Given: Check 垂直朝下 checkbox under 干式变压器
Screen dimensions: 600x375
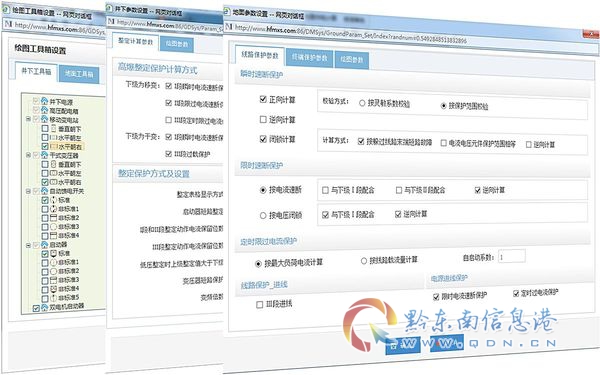Looking at the screenshot, I should coord(45,164).
